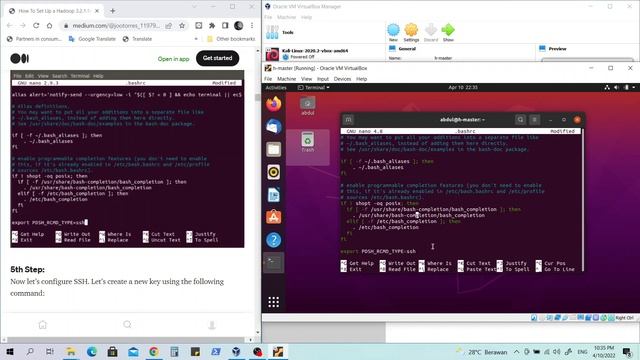
Task: Click the terminal new tab button
Action: click(x=348, y=120)
